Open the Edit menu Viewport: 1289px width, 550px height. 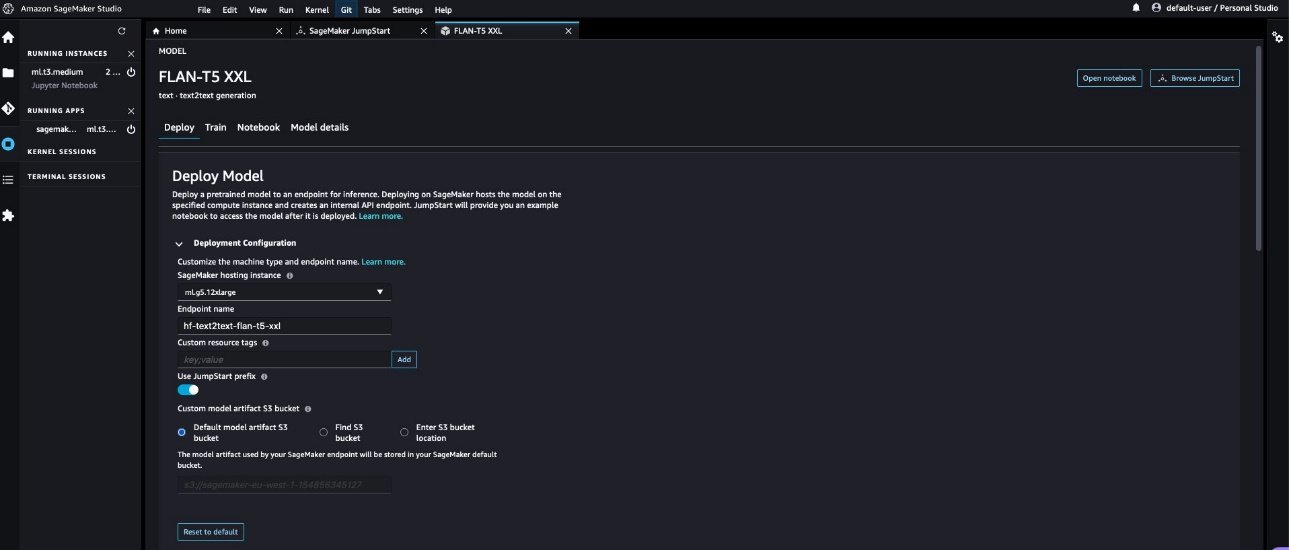point(230,9)
